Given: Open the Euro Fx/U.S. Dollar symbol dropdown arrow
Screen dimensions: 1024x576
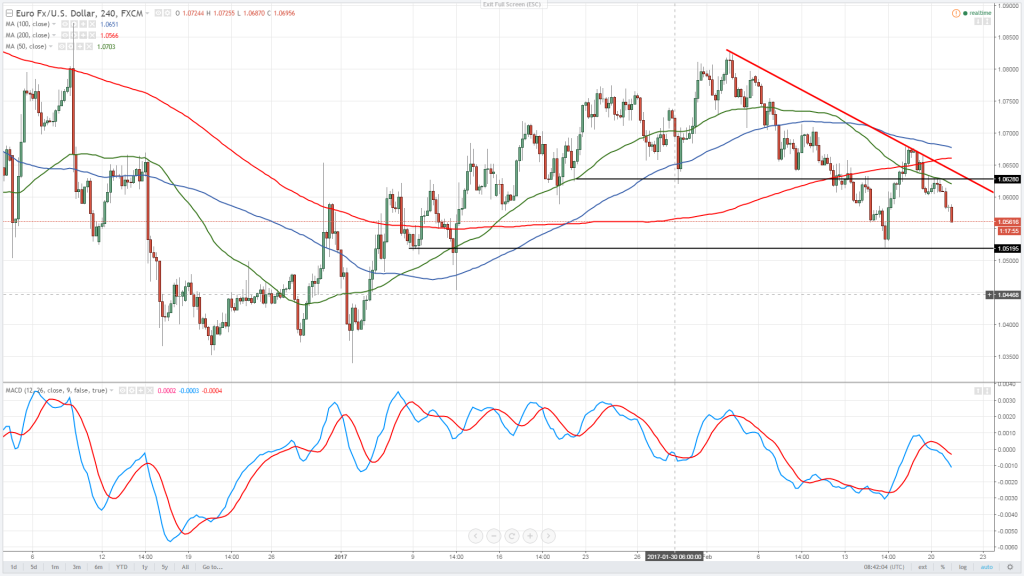Looking at the screenshot, I should [x=148, y=13].
